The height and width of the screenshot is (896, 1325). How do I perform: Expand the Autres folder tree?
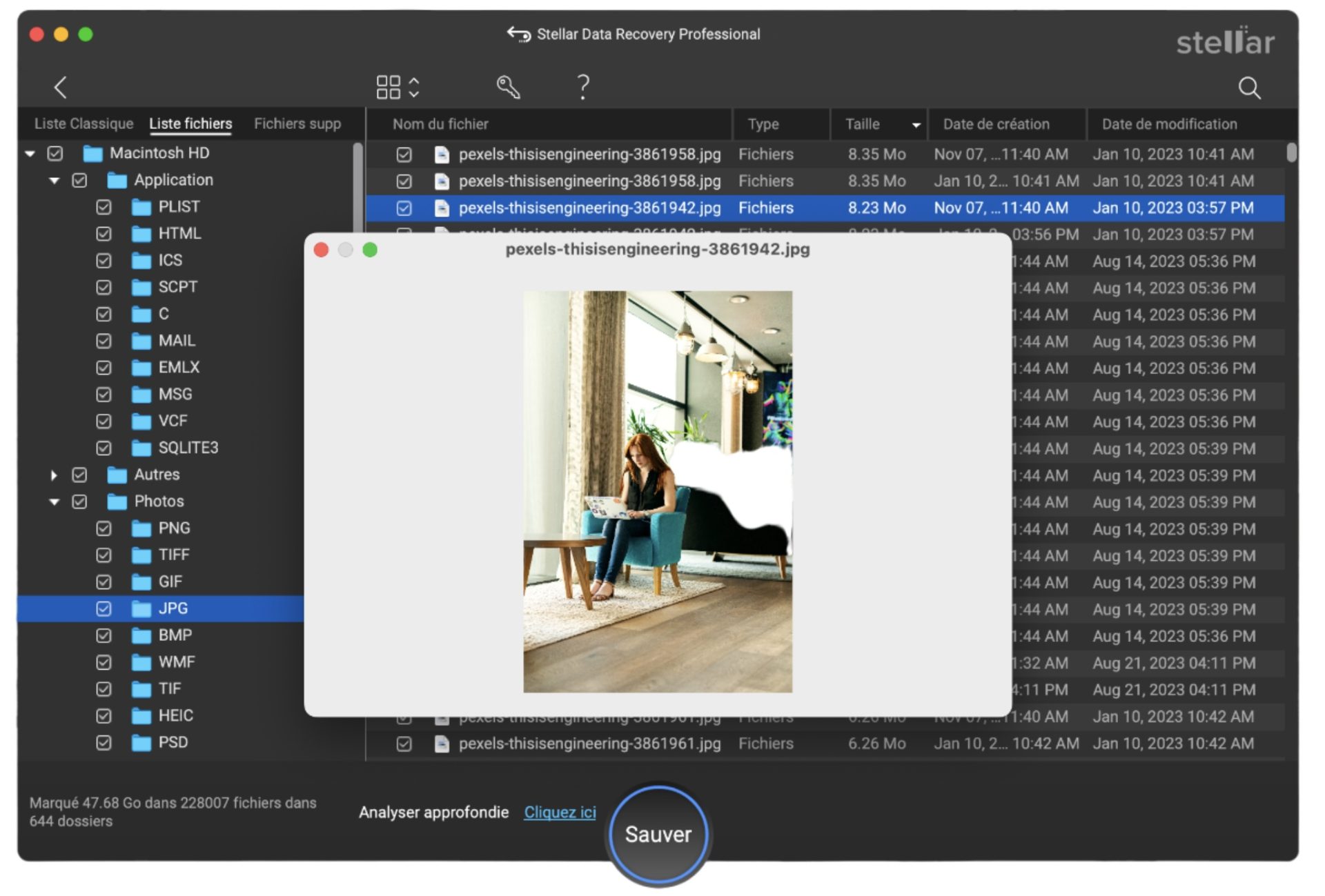coord(54,475)
